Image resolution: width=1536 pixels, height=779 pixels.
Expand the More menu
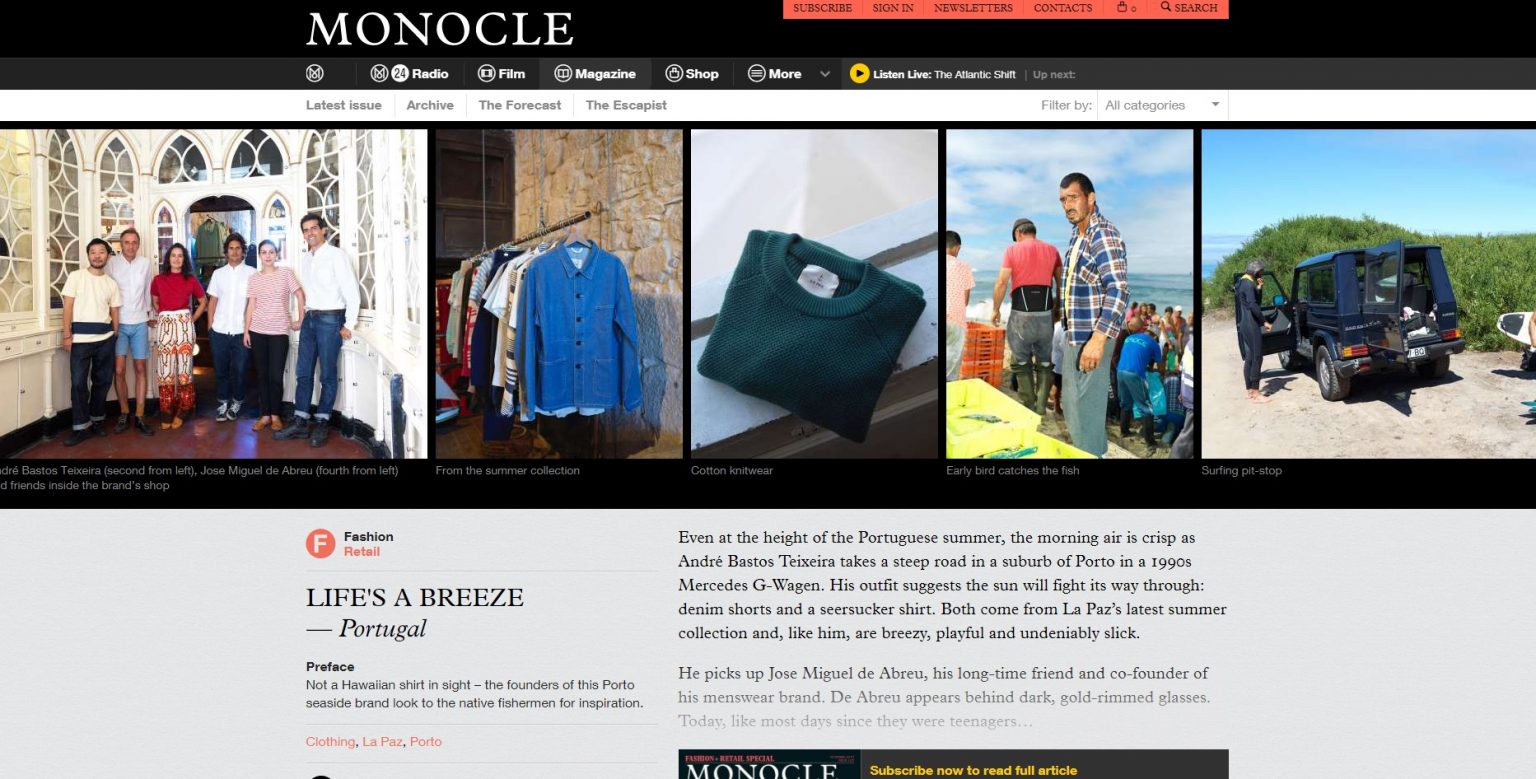(775, 73)
